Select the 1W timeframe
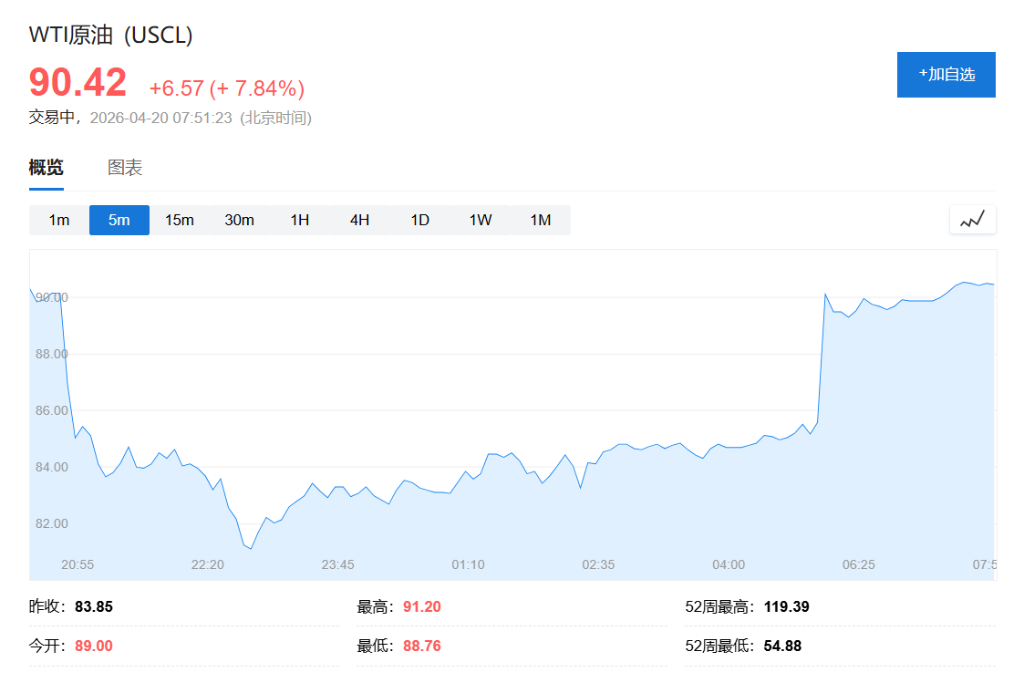The image size is (1024, 683). pyautogui.click(x=479, y=219)
